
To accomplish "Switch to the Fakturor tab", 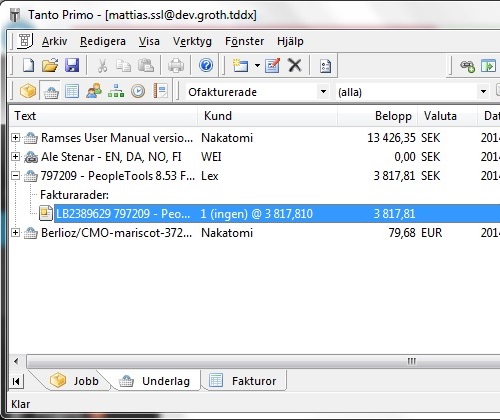I will pyautogui.click(x=244, y=380).
